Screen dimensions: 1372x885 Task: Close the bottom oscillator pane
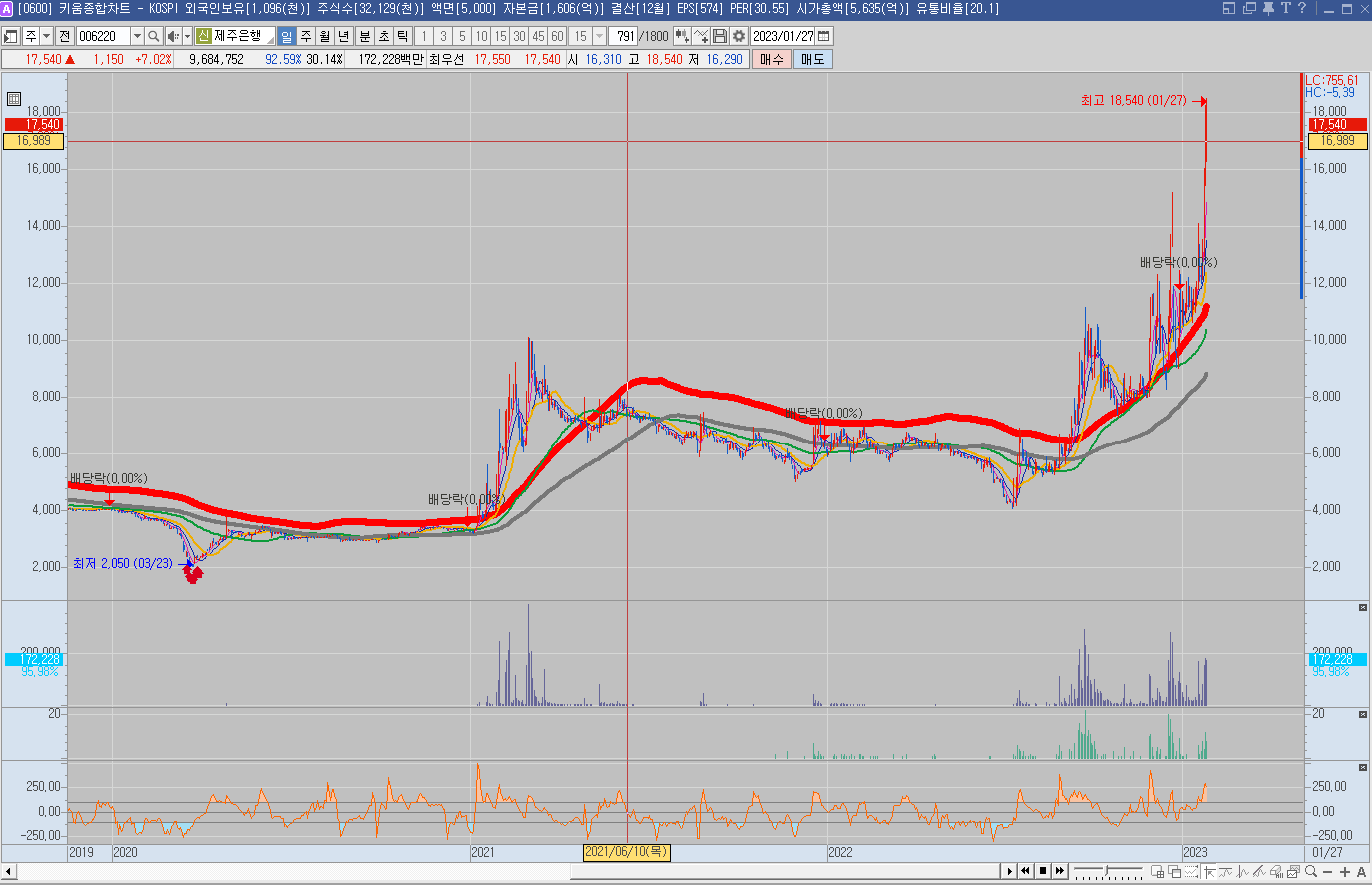[1362, 767]
